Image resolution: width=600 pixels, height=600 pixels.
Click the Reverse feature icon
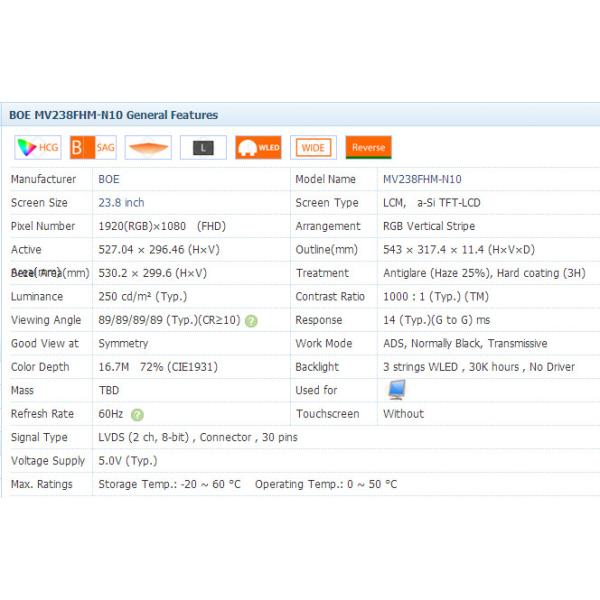pos(368,148)
